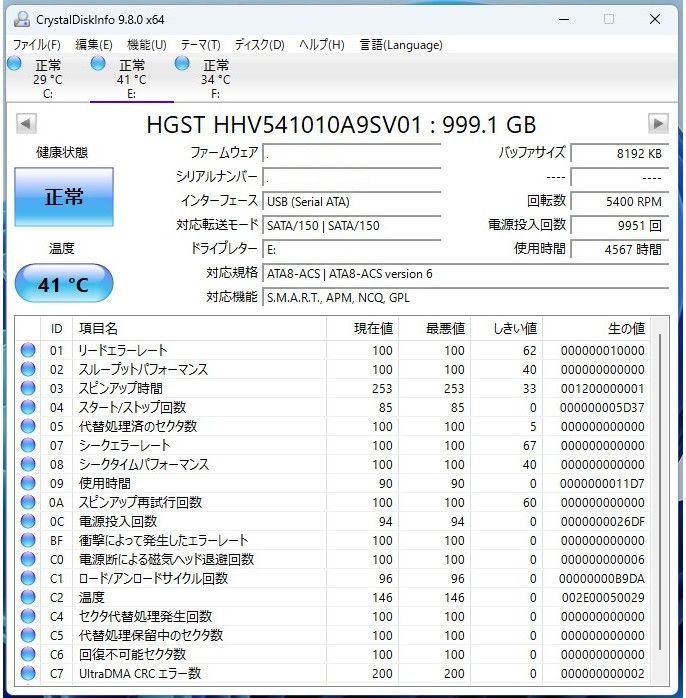
Task: Click status orb for ID C0 磁気ヘッド退避回数
Action: pyautogui.click(x=28, y=559)
